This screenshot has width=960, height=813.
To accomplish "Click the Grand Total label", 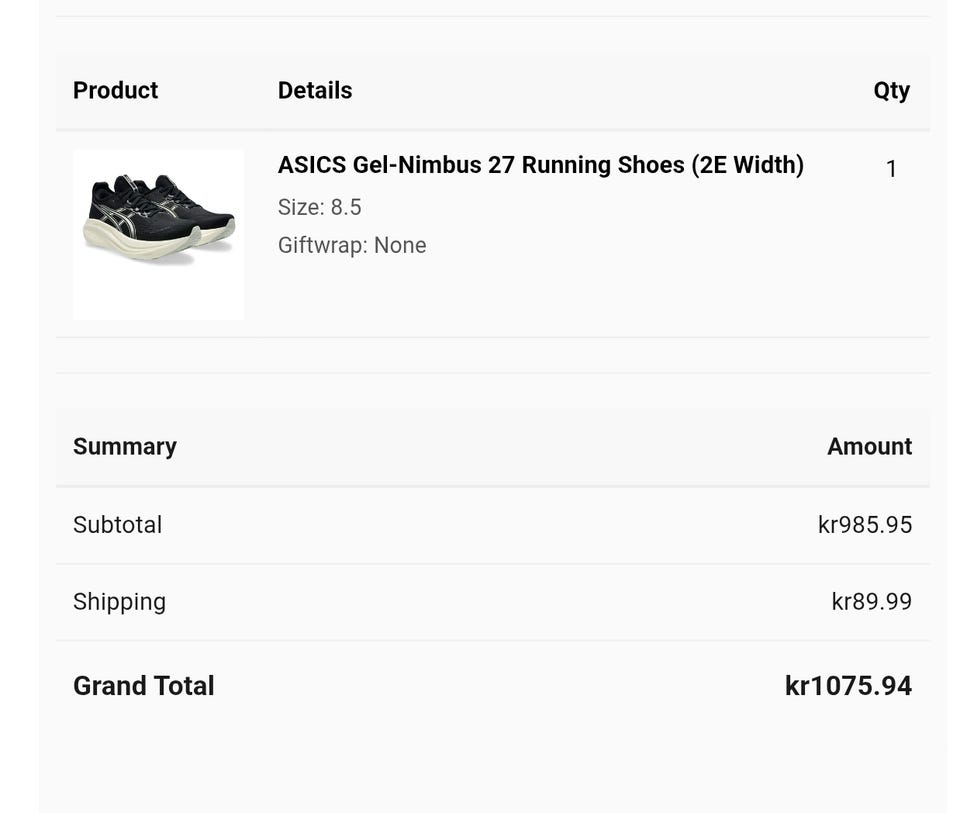I will click(x=143, y=686).
